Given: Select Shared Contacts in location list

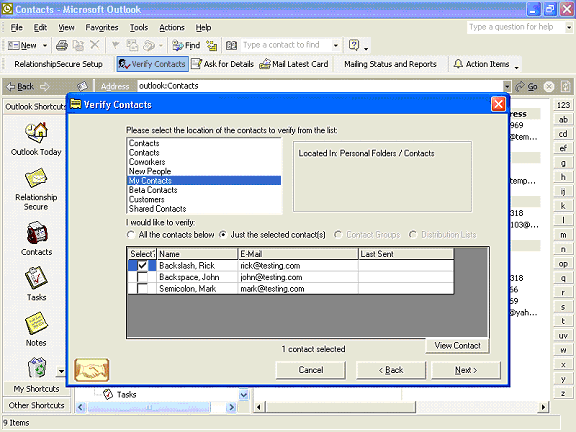Looking at the screenshot, I should coord(204,209).
